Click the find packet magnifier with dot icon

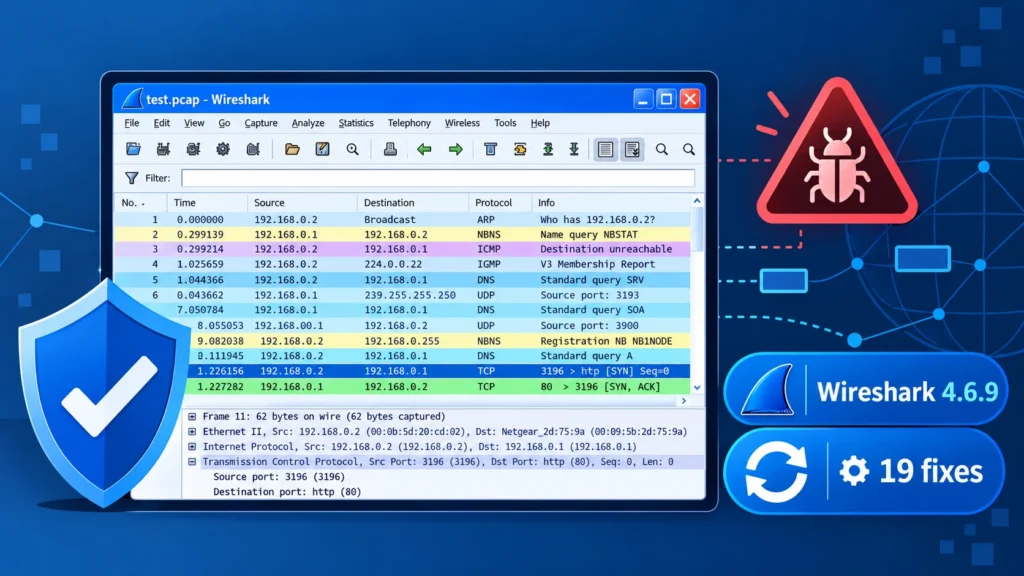click(353, 150)
